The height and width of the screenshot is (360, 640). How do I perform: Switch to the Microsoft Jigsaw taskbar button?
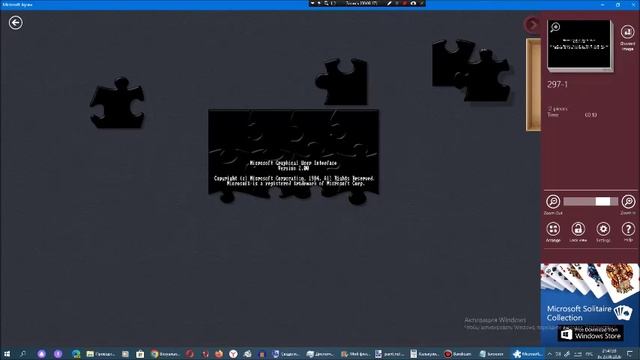point(528,354)
